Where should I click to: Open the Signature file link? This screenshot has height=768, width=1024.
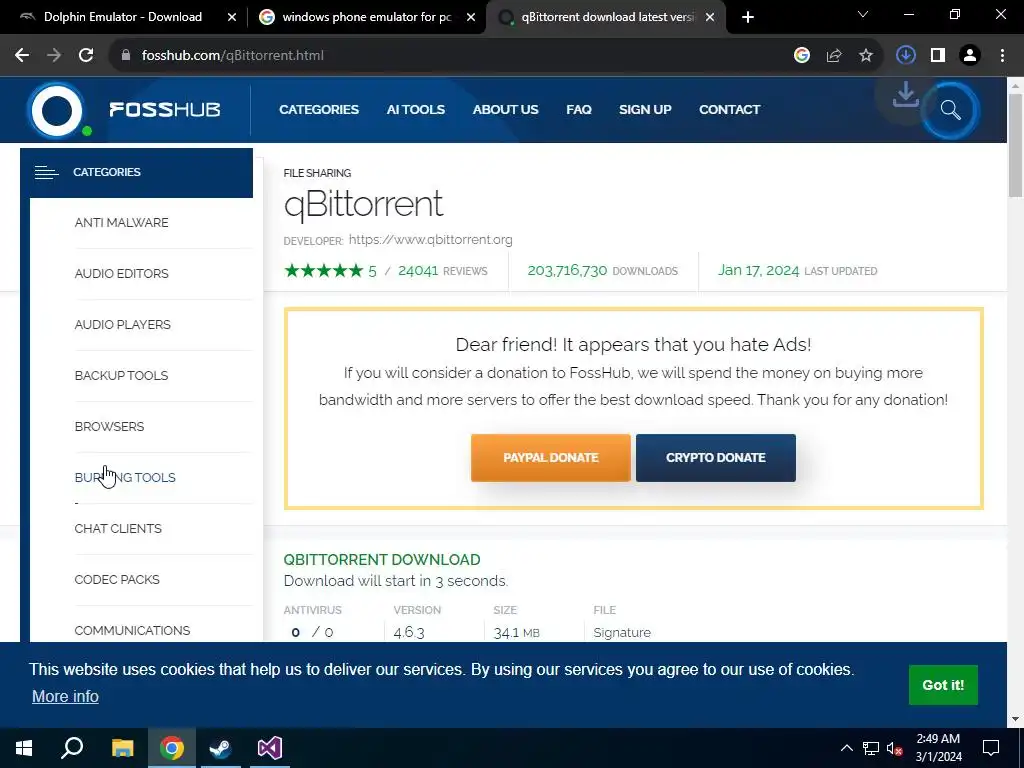(622, 632)
